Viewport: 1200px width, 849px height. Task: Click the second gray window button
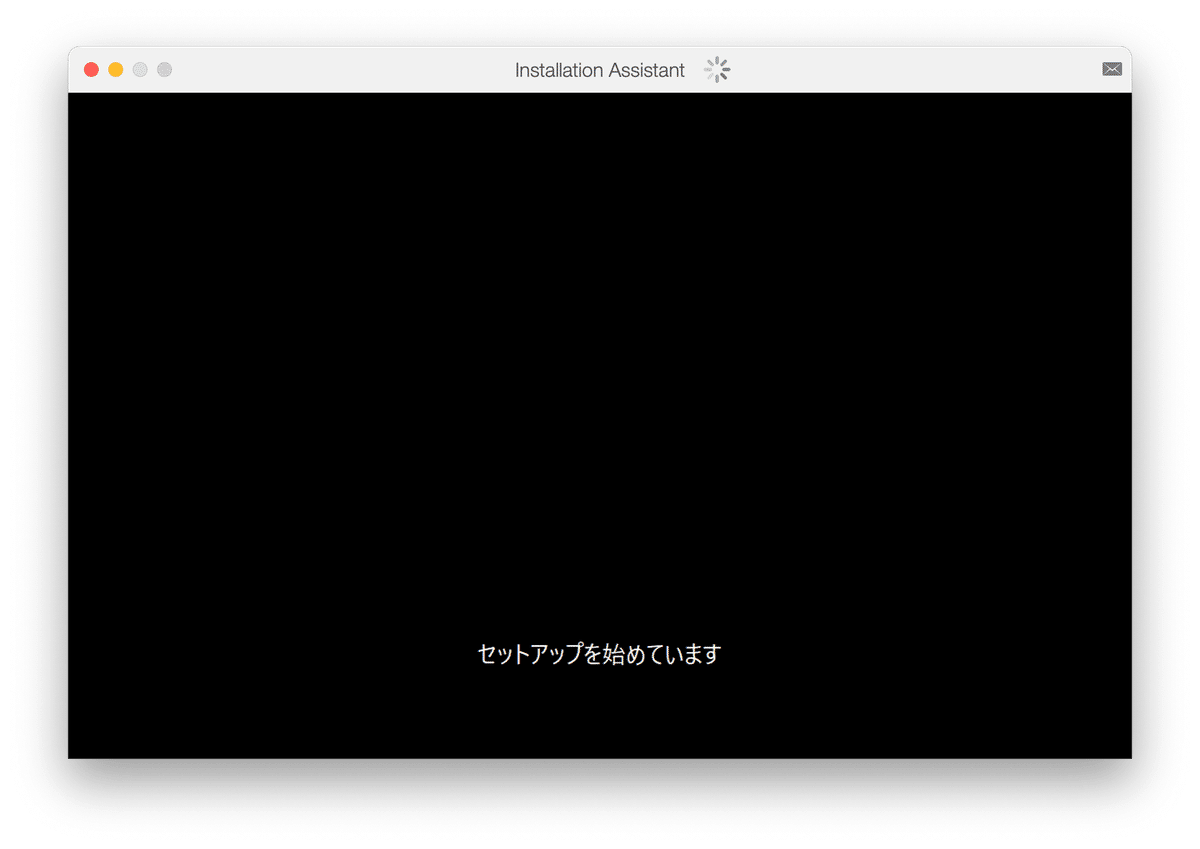pos(164,69)
